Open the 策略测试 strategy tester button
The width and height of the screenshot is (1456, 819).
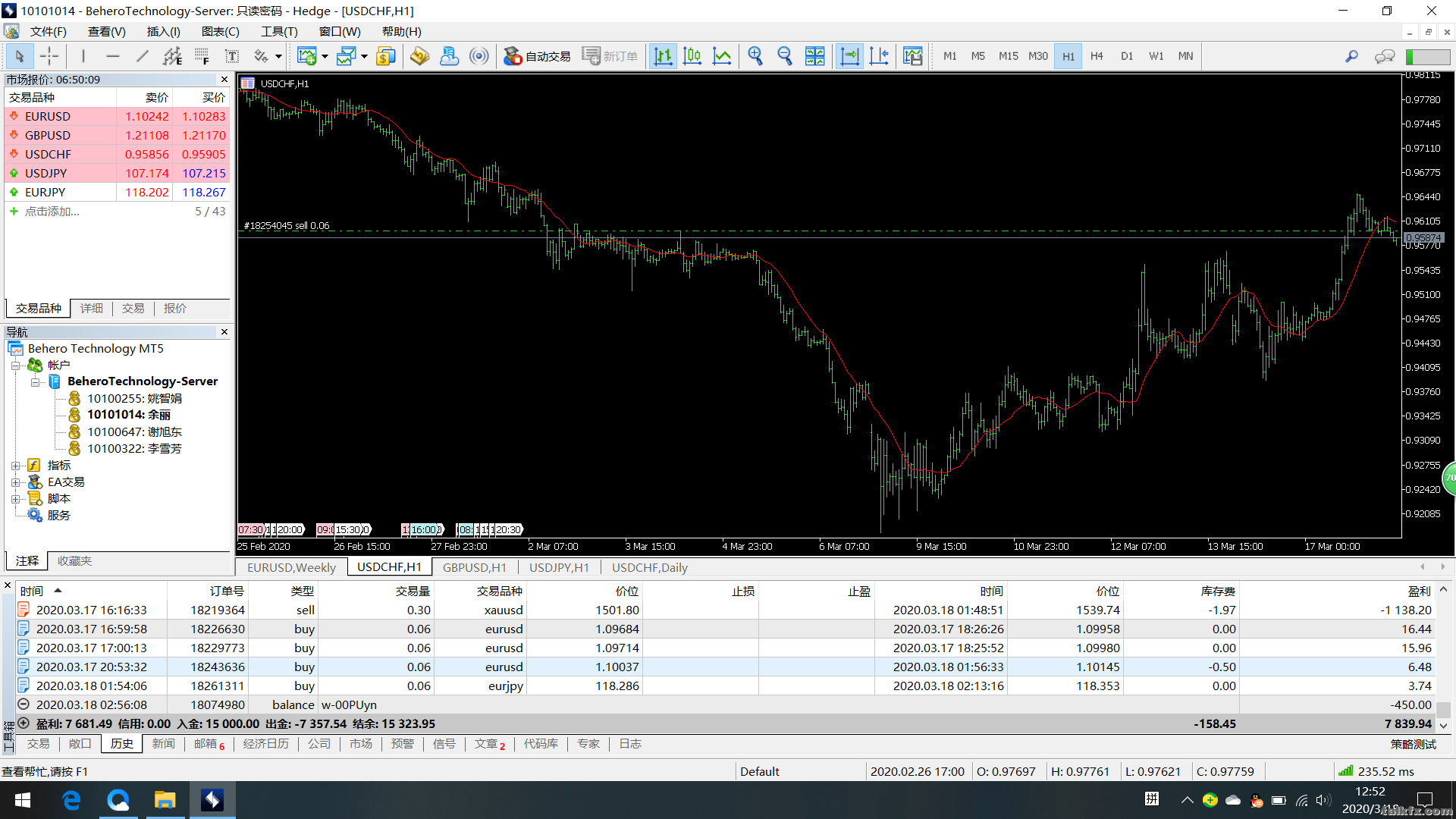pos(1414,744)
